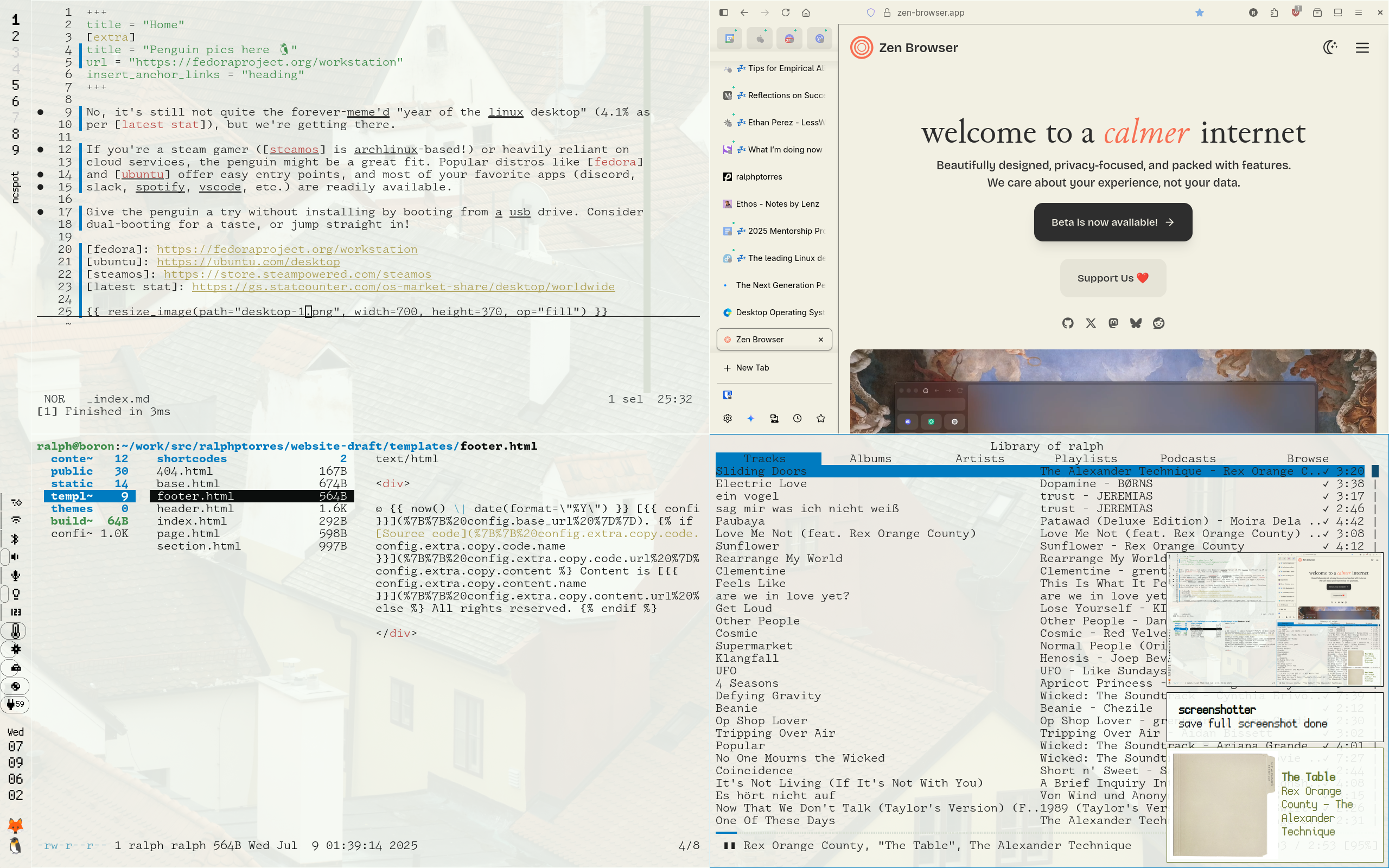Open the Zen website hamburger menu

pyautogui.click(x=1362, y=48)
